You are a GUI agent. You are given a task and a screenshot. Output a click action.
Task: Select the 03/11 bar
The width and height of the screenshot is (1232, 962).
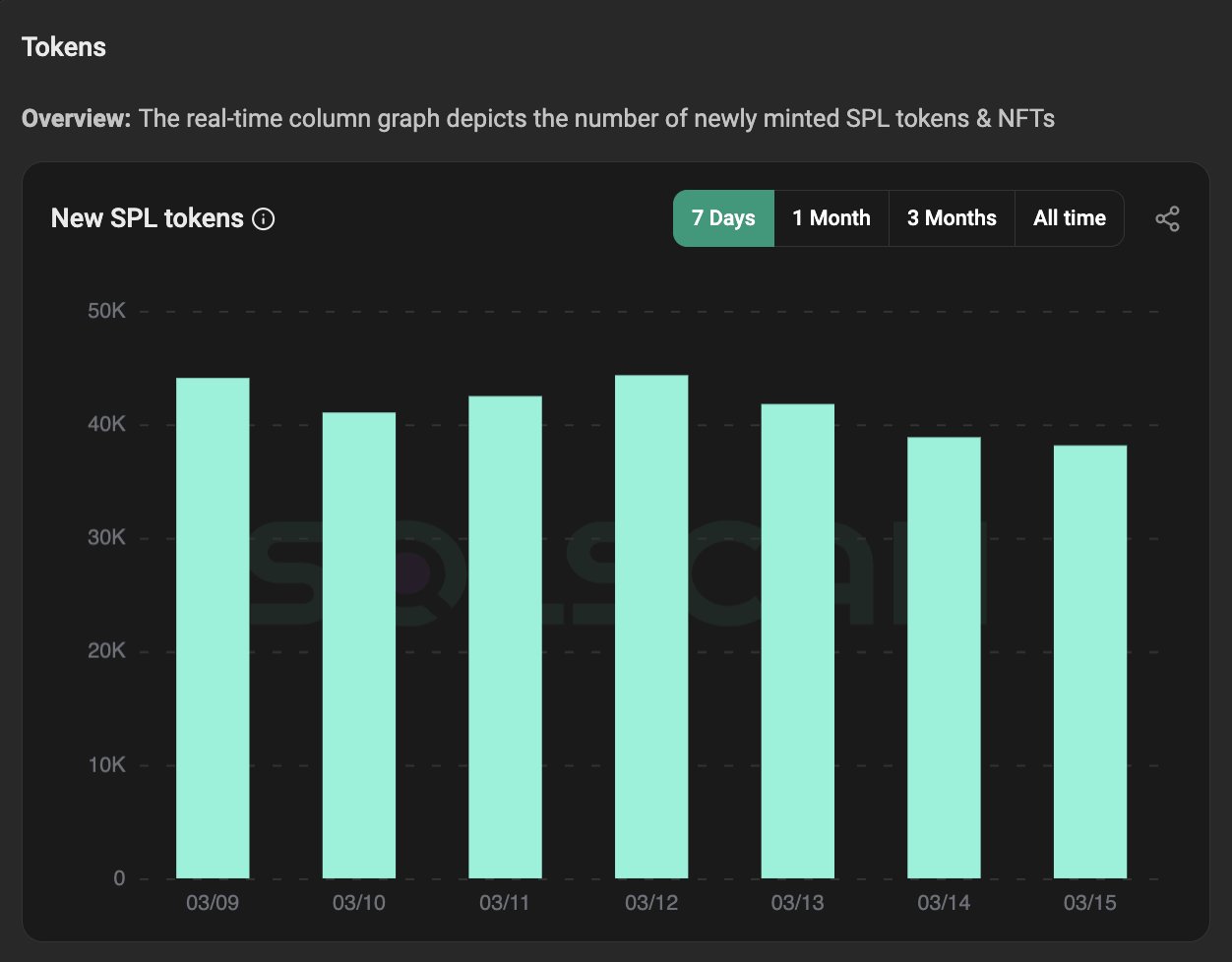505,637
